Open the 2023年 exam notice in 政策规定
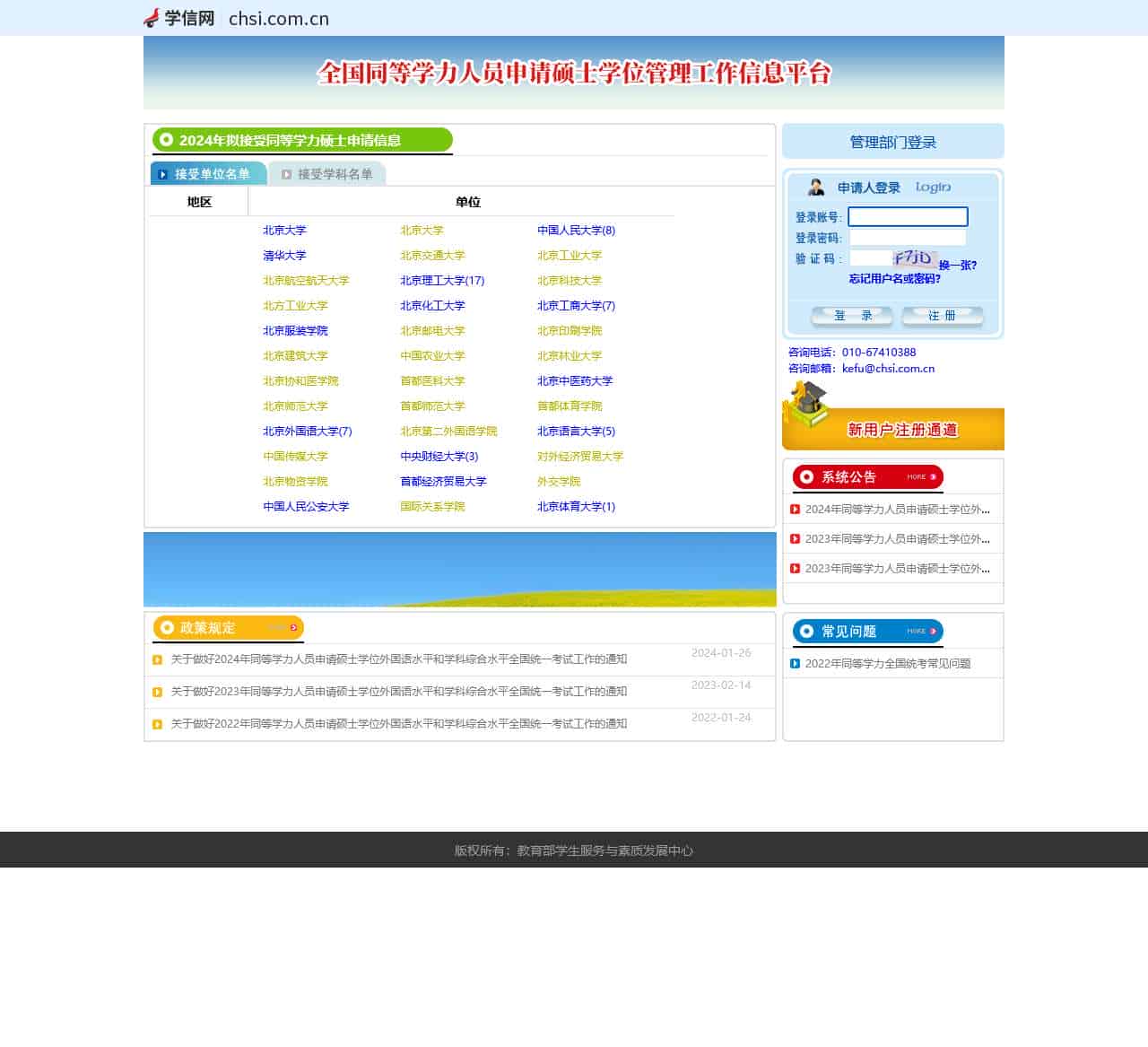The image size is (1148, 1047). (399, 692)
